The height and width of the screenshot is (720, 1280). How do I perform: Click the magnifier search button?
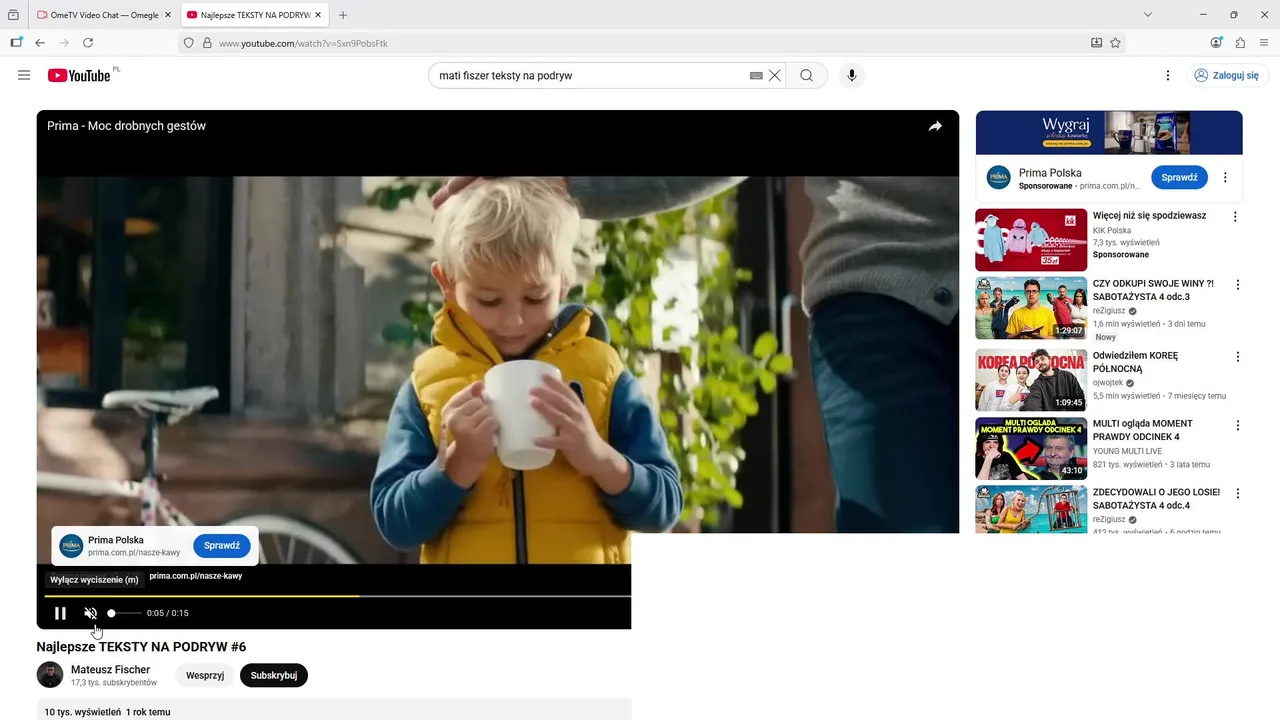(806, 75)
